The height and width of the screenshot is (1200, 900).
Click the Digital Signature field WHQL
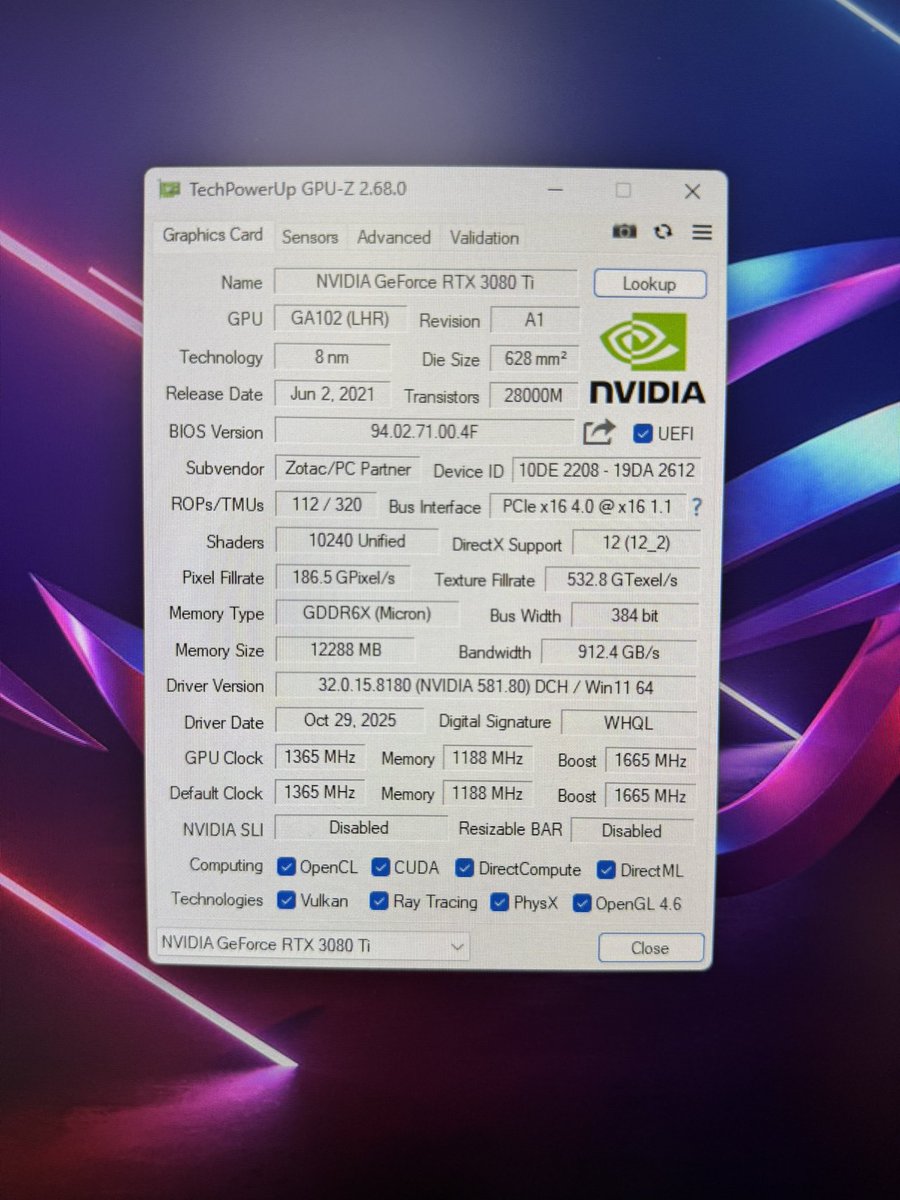(x=629, y=723)
